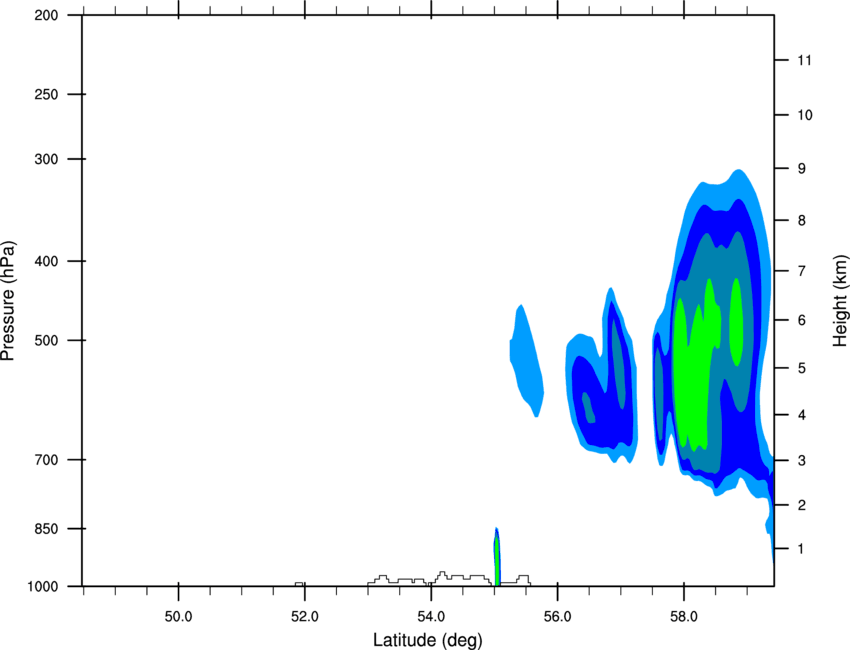Click the 'Pressure (hPa)' axis title
Screen dimensions: 850x650
click(8, 300)
